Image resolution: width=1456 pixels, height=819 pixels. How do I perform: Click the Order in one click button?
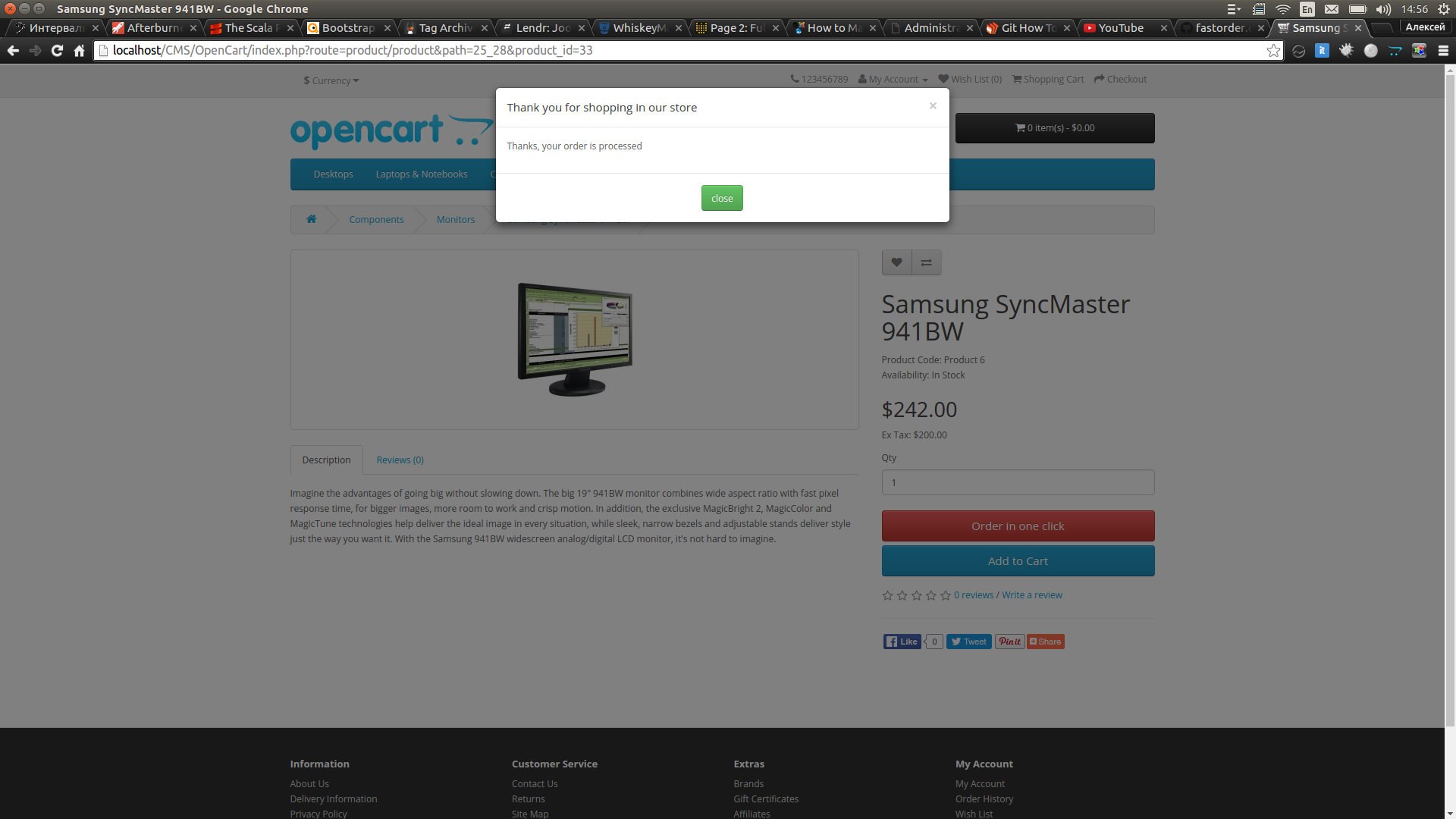click(x=1018, y=526)
